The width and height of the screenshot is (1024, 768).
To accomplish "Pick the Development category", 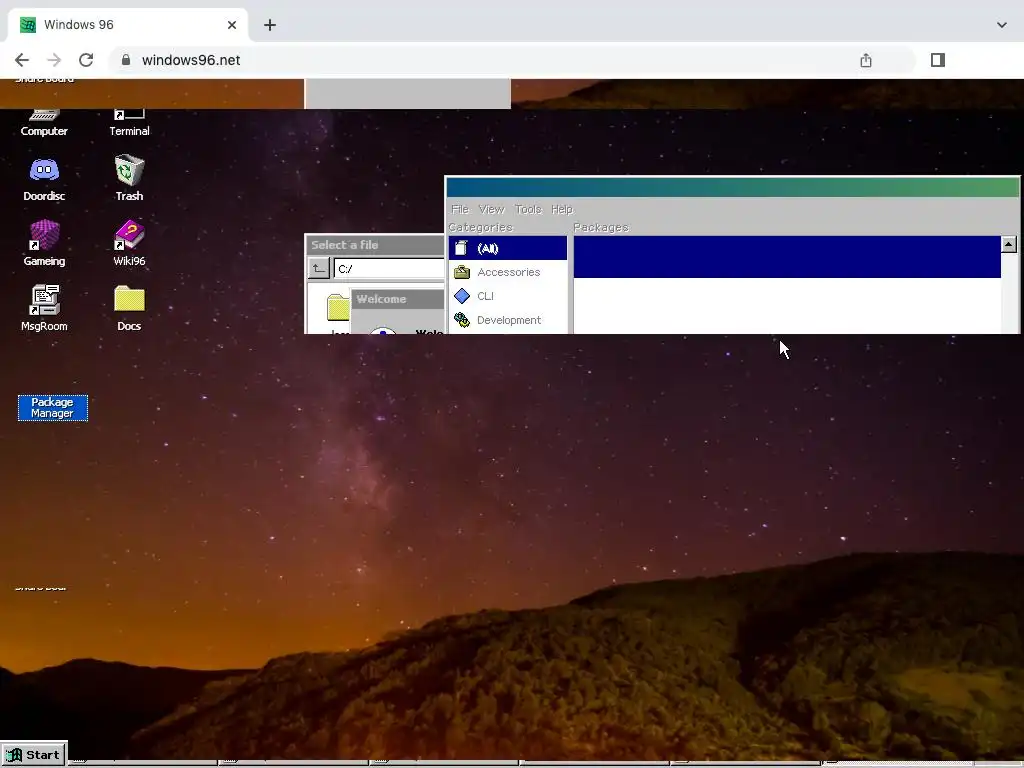I will (x=507, y=320).
